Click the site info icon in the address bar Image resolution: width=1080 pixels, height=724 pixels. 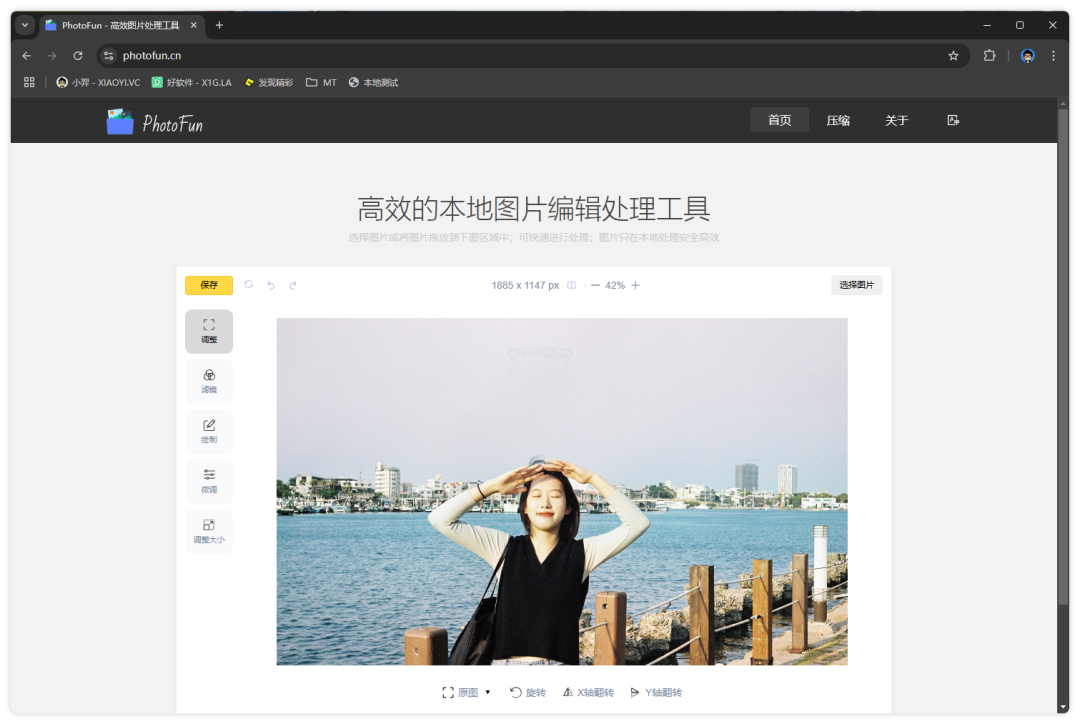[x=108, y=56]
